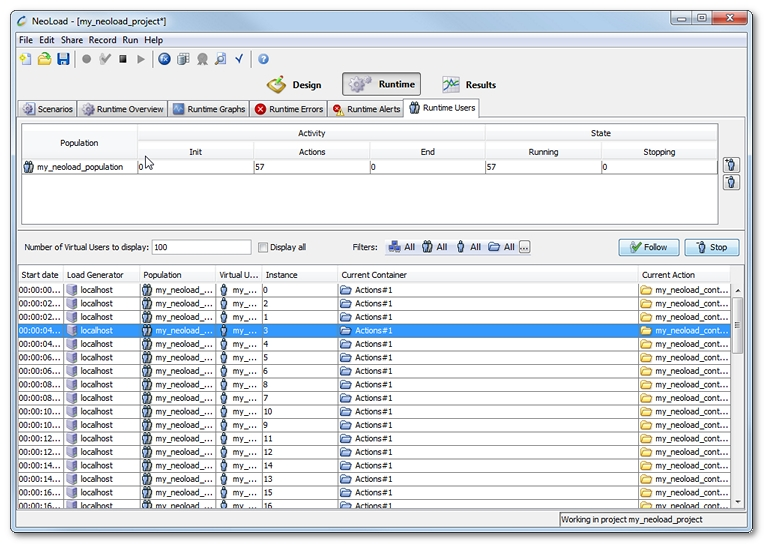
Task: Click the Number of Virtual Users field
Action: pyautogui.click(x=201, y=247)
